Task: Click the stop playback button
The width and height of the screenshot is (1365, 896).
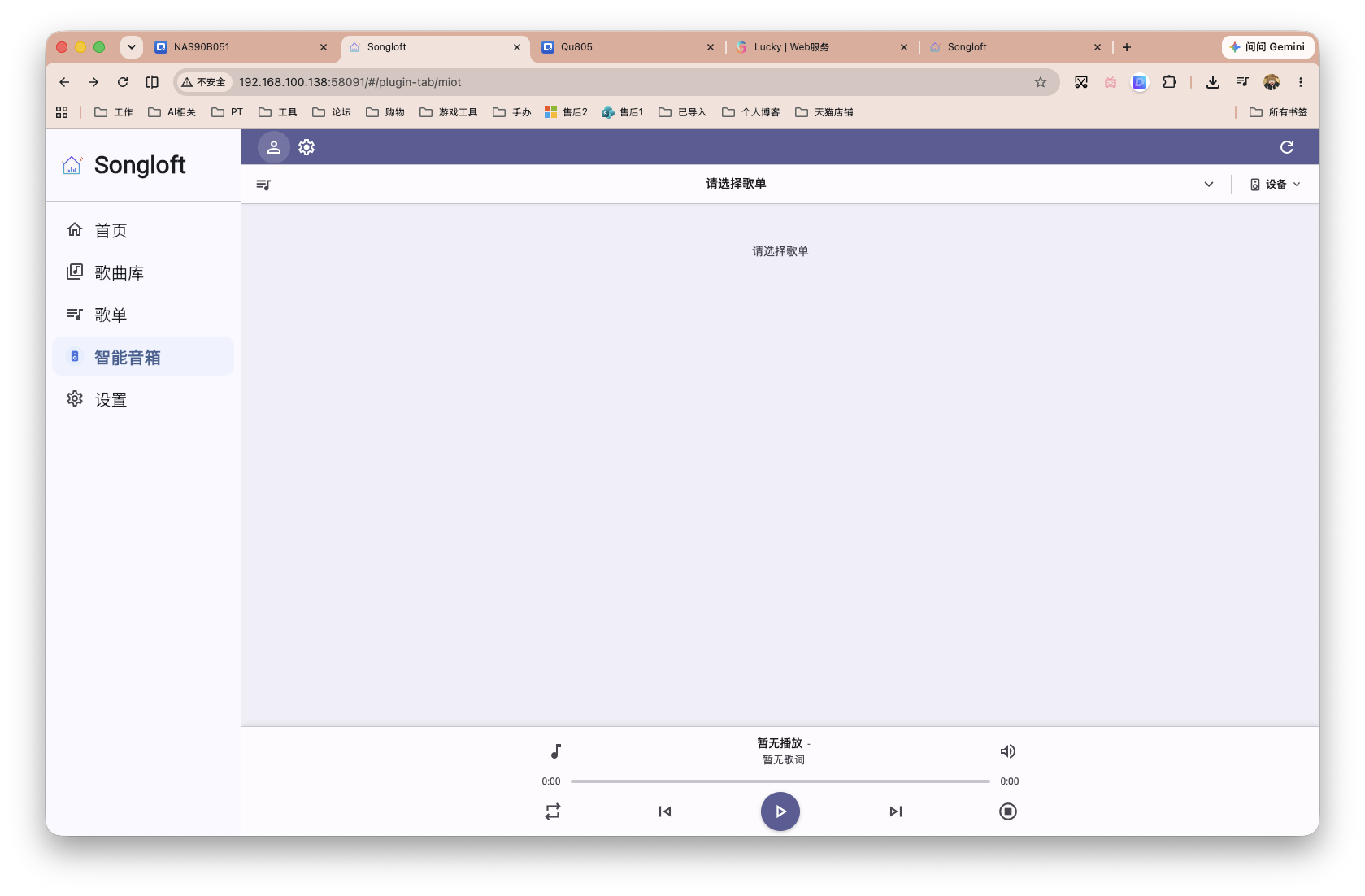Action: [x=1008, y=811]
